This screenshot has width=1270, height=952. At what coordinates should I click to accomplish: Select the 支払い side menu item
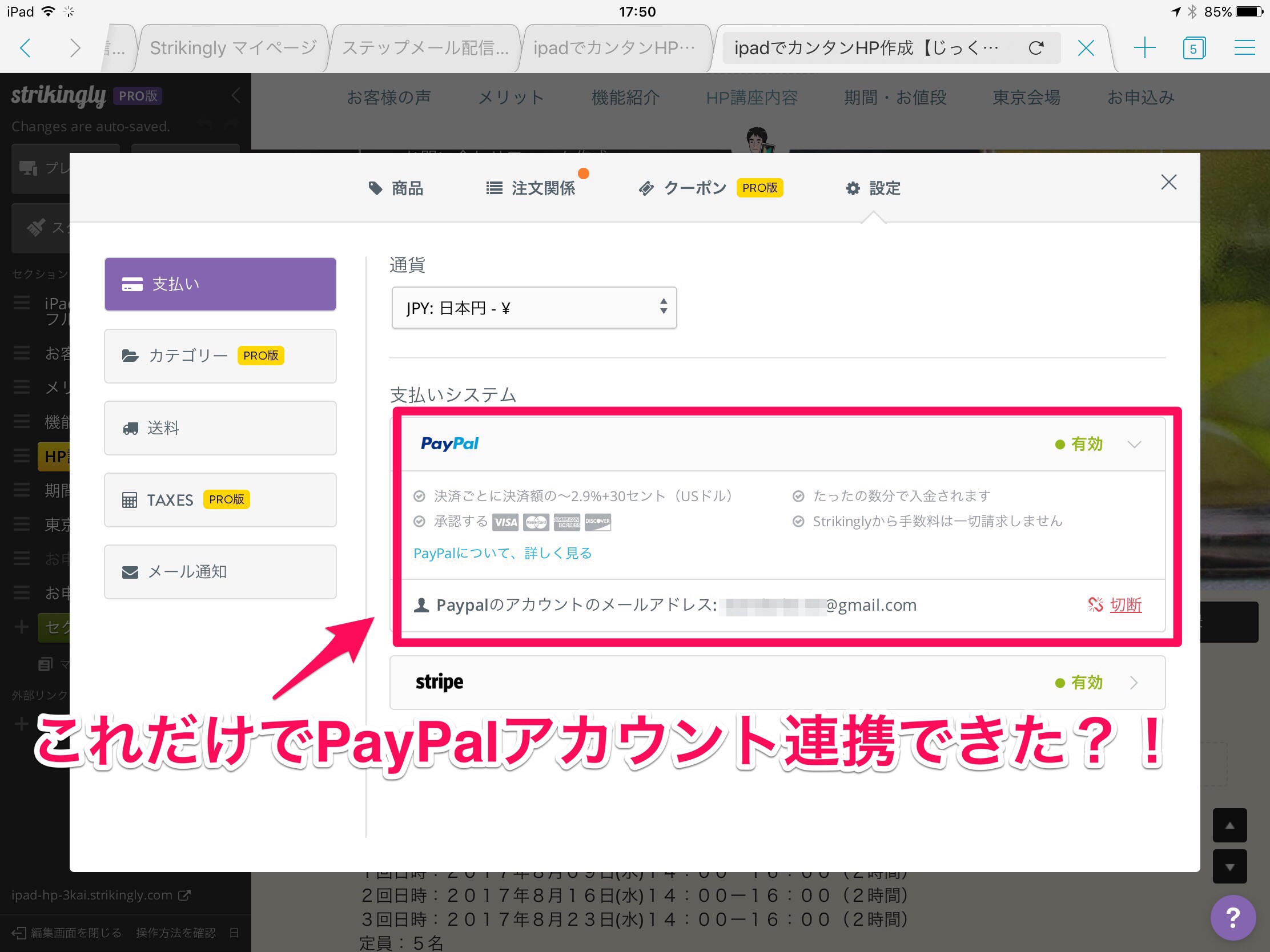(220, 284)
